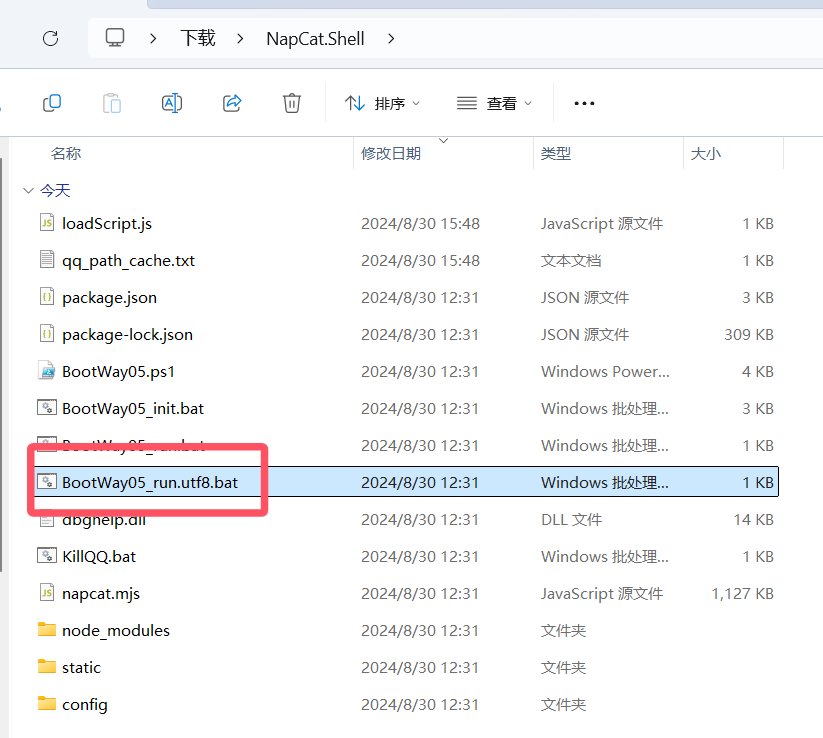823x738 pixels.
Task: Open the 查看 view dropdown
Action: (494, 103)
